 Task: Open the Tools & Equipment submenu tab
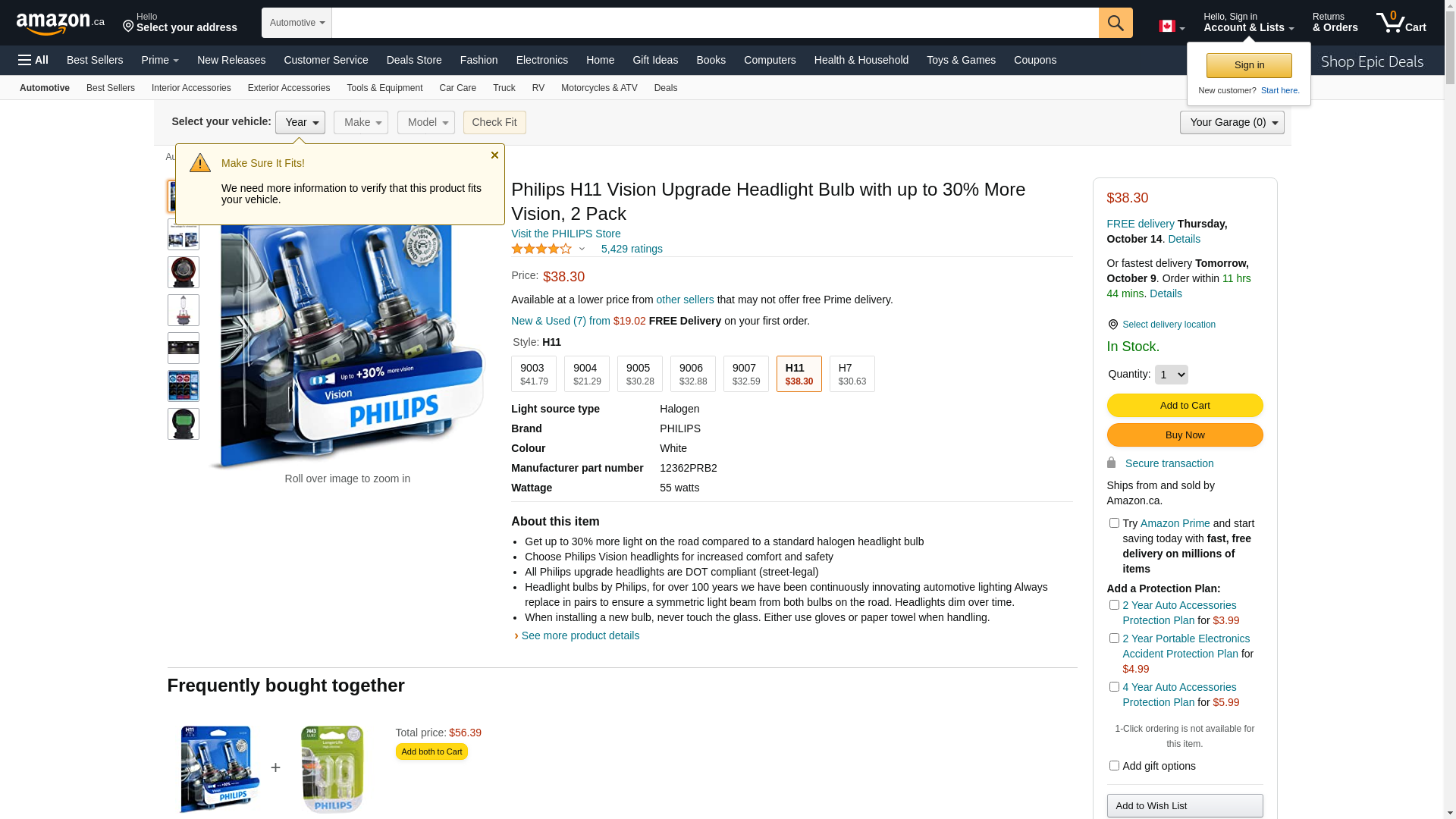tap(384, 88)
